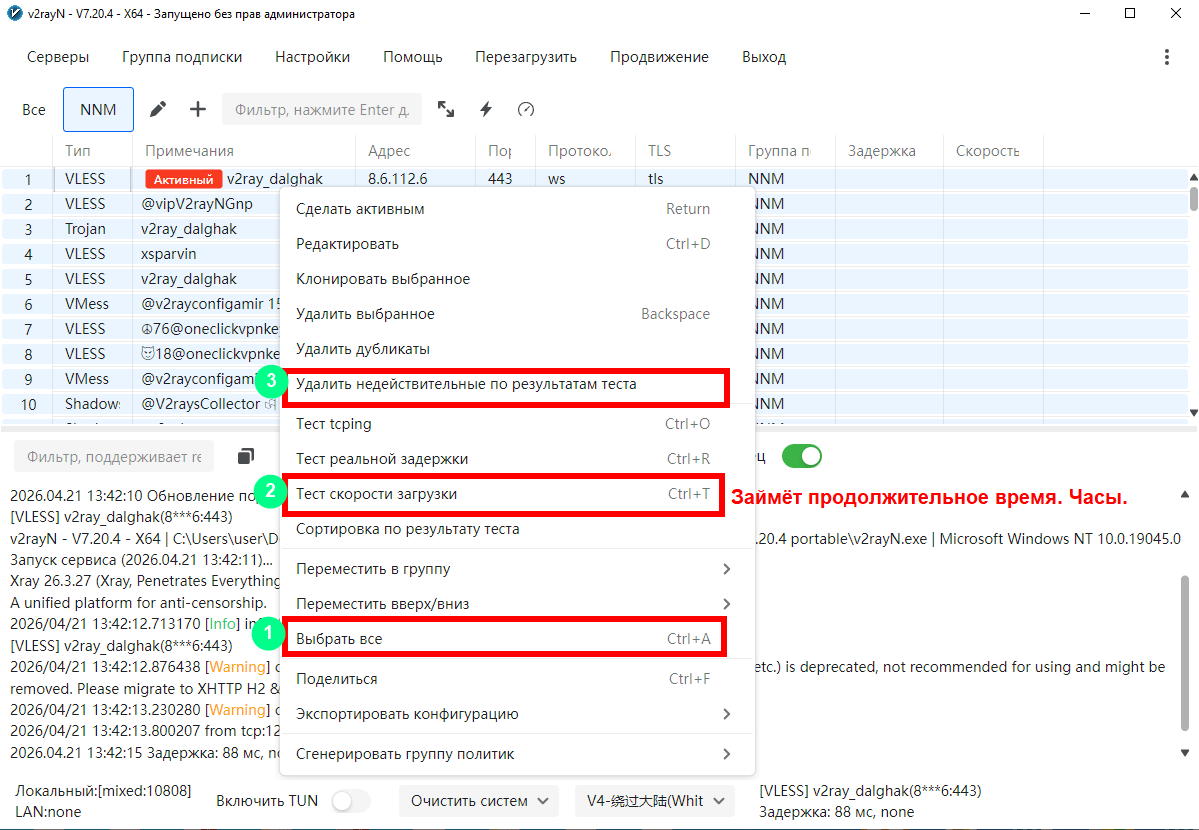Open the system proxy dropdown at the bottom
This screenshot has width=1199, height=830.
click(478, 801)
